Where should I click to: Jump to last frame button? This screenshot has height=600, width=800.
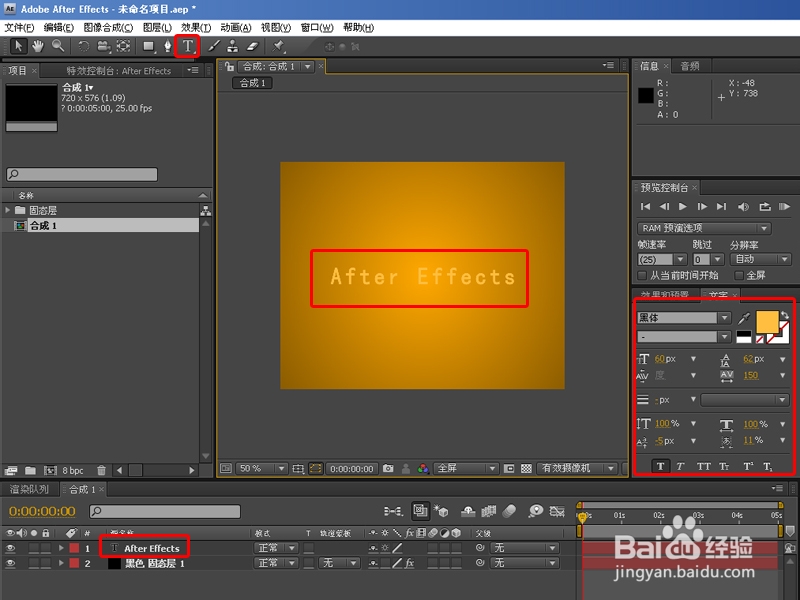coord(721,207)
